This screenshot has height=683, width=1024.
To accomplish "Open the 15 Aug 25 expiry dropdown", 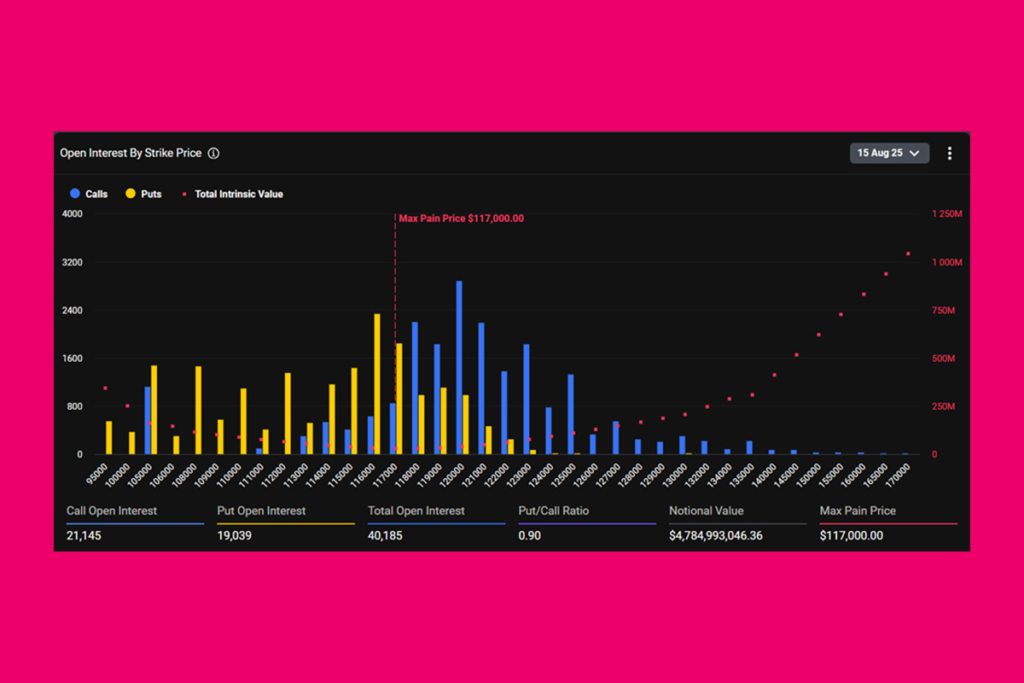I will click(x=889, y=153).
